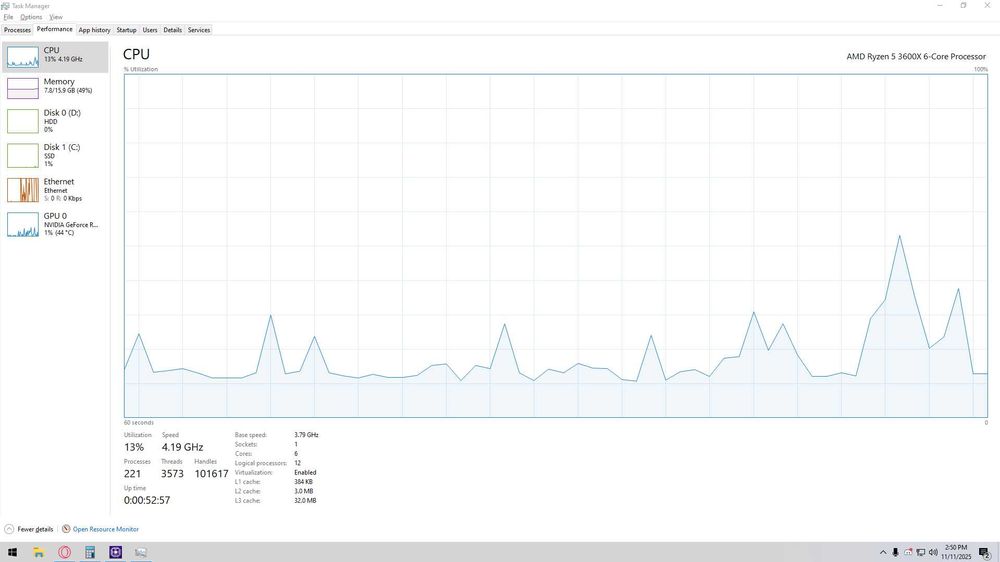Screen dimensions: 1000x562
Task: Show hidden system tray icons chevron
Action: tap(883, 552)
